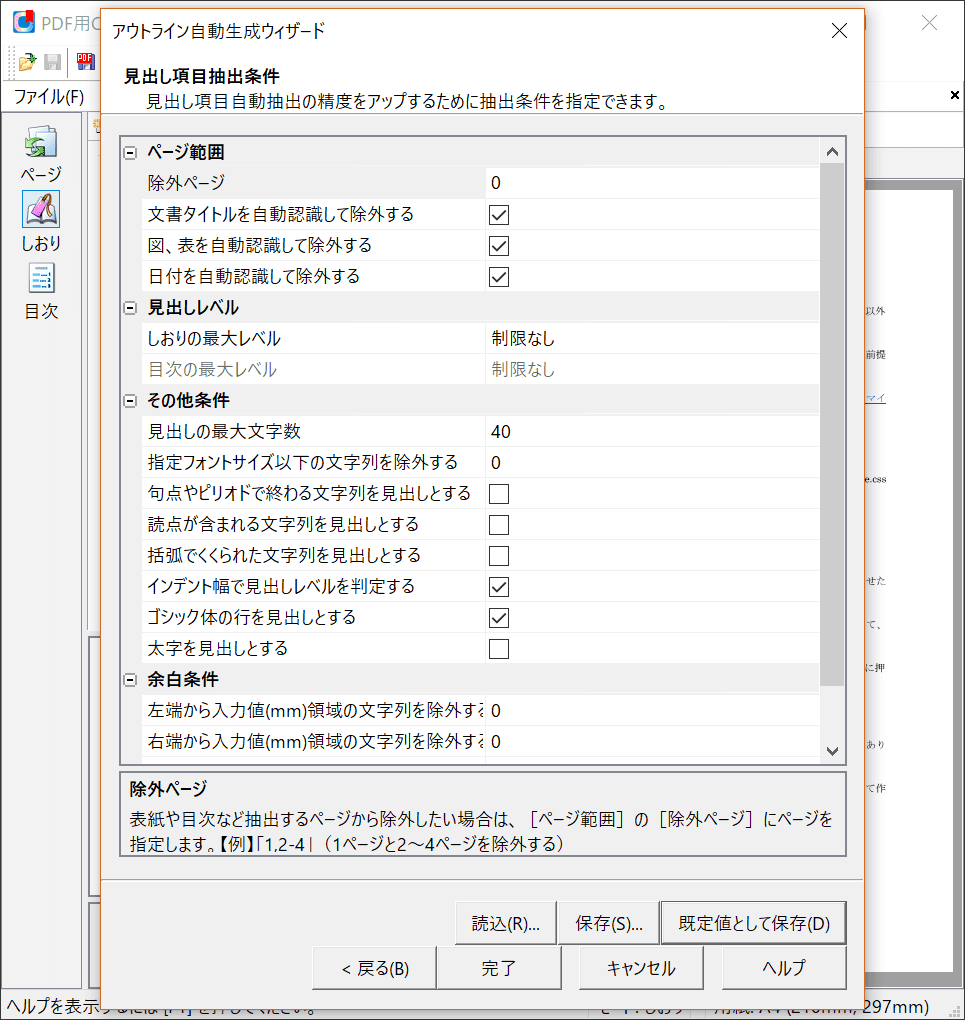Collapse the その他条件 section
Viewport: 965px width, 1020px height.
(130, 401)
